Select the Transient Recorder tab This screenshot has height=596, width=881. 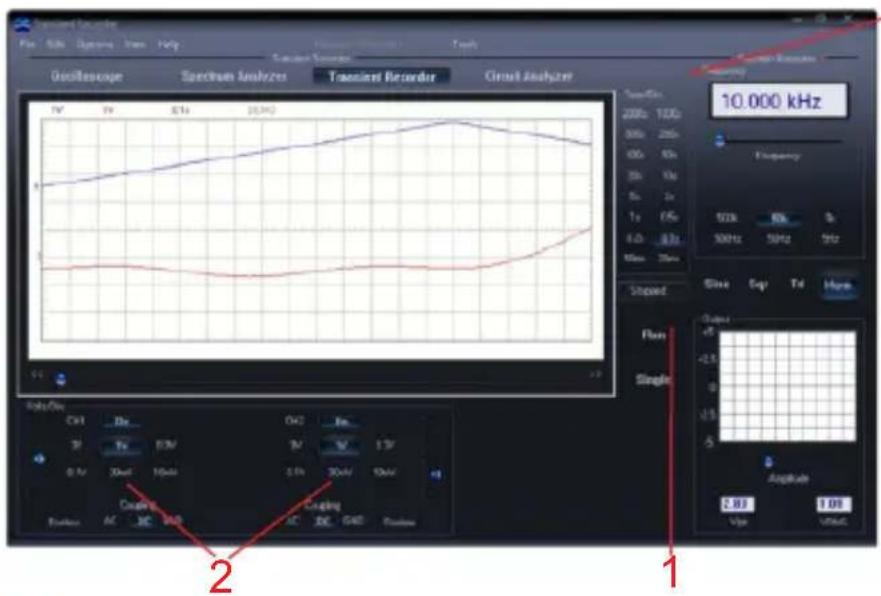tap(382, 76)
